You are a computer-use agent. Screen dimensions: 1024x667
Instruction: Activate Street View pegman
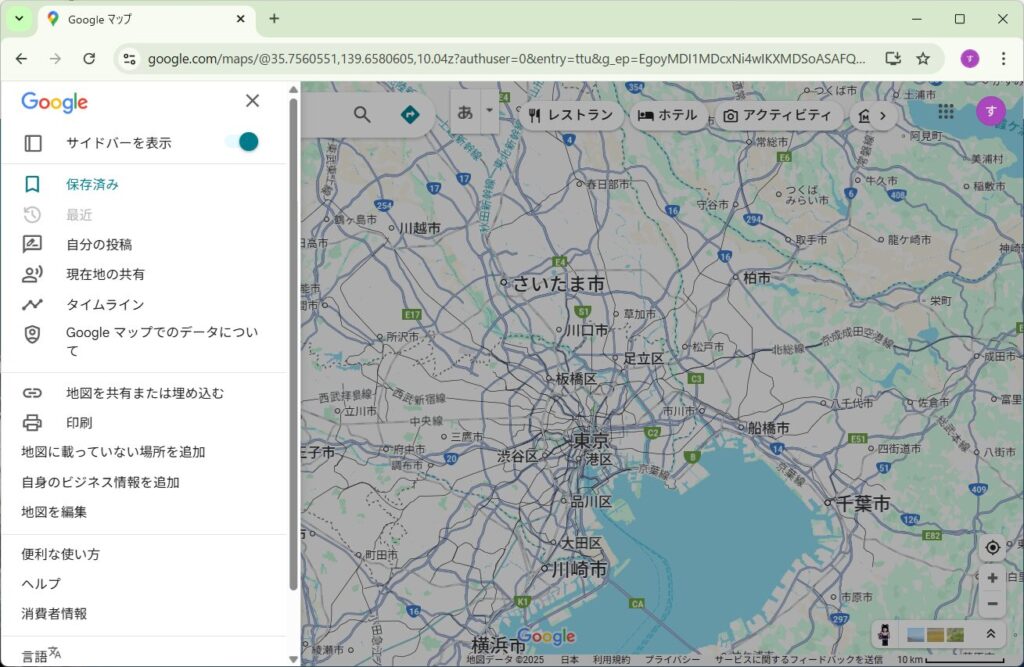[x=884, y=634]
